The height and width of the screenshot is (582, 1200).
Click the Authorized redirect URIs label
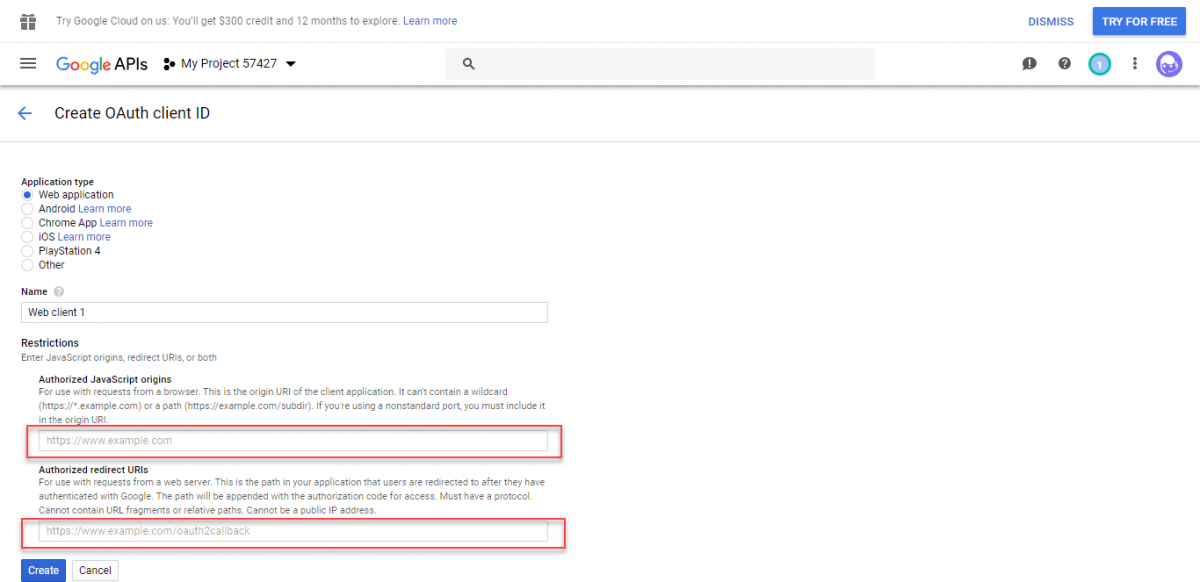coord(93,470)
